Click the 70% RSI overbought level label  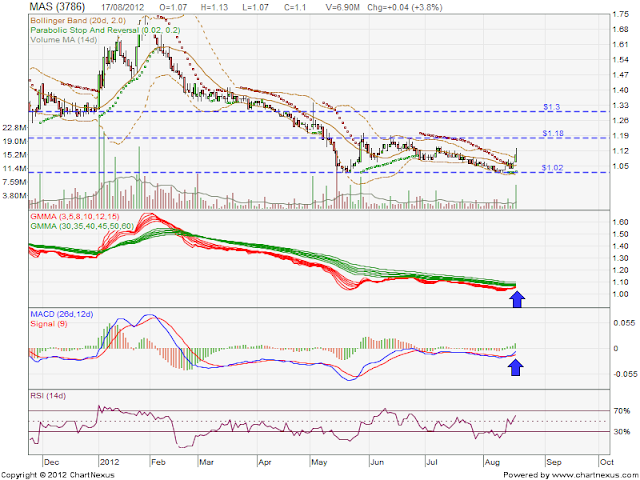621,411
